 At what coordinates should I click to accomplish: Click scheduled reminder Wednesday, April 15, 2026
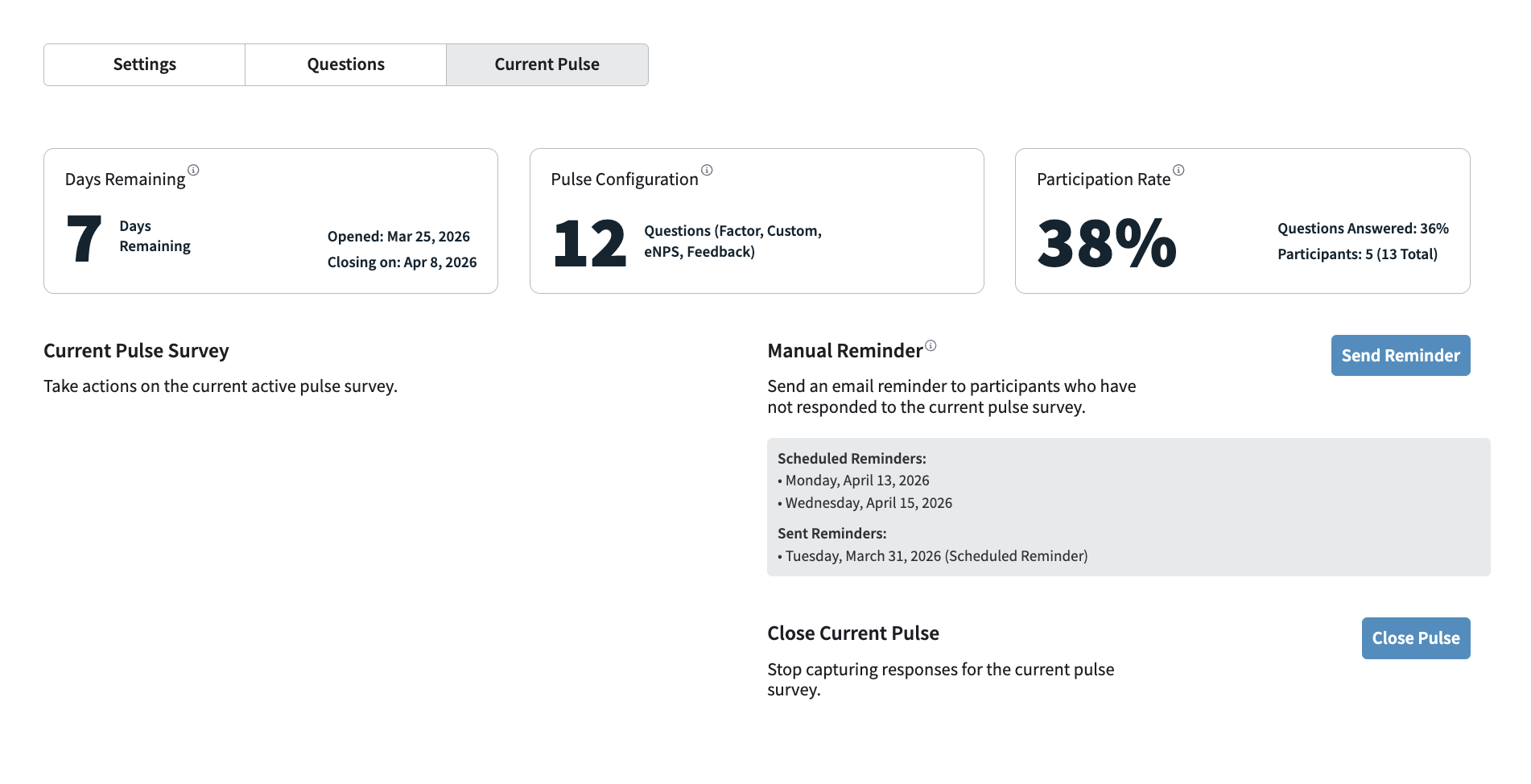pos(868,503)
